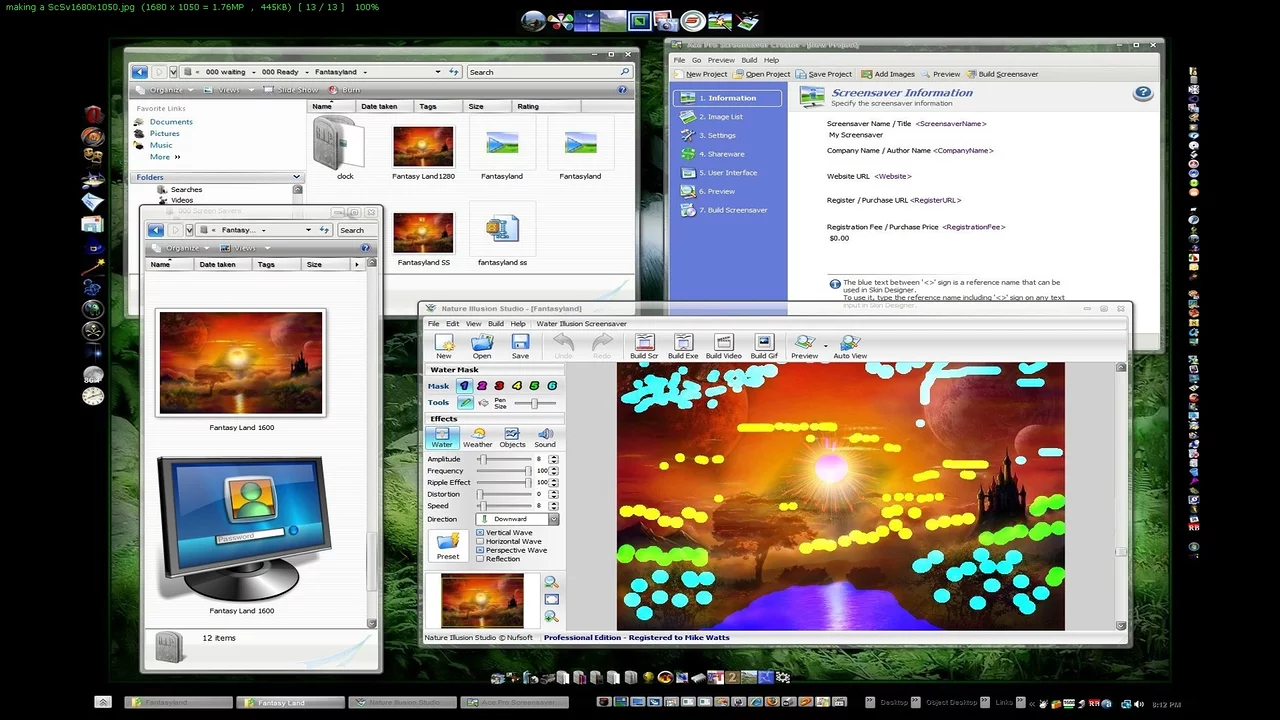Click the Build Video toolbar icon
The height and width of the screenshot is (720, 1280).
point(723,346)
